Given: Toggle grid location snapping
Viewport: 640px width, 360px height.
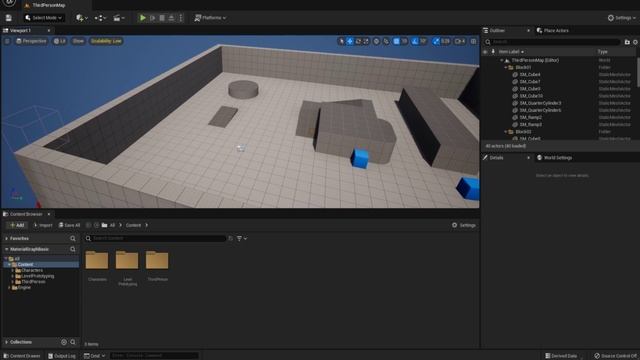Looking at the screenshot, I should point(396,41).
